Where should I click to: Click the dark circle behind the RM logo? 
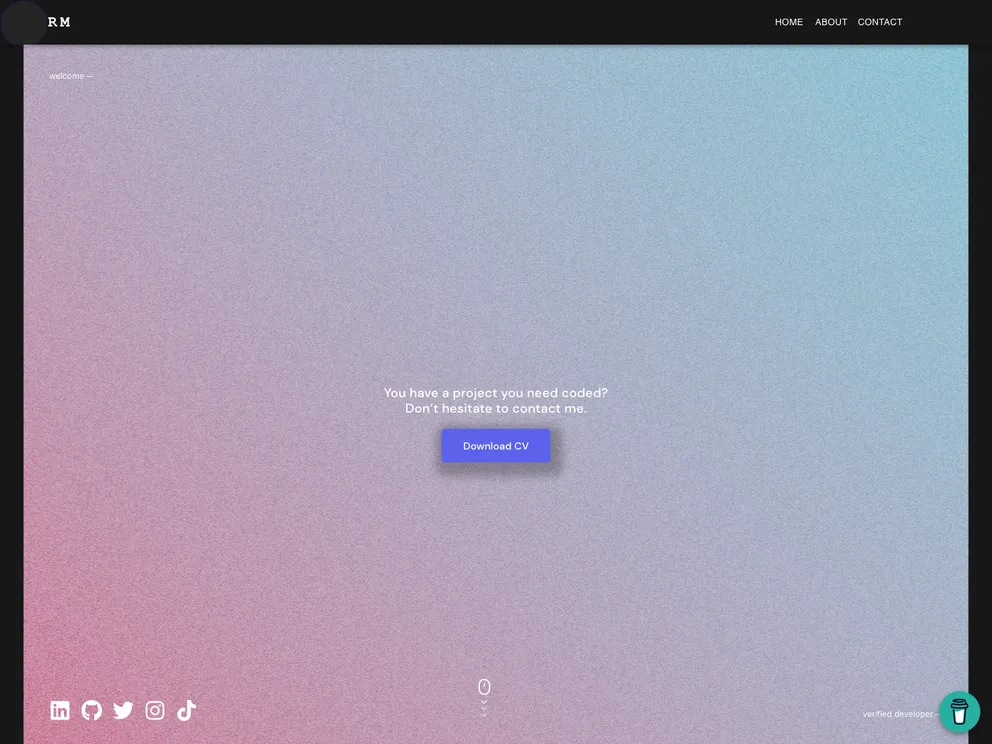pos(24,23)
